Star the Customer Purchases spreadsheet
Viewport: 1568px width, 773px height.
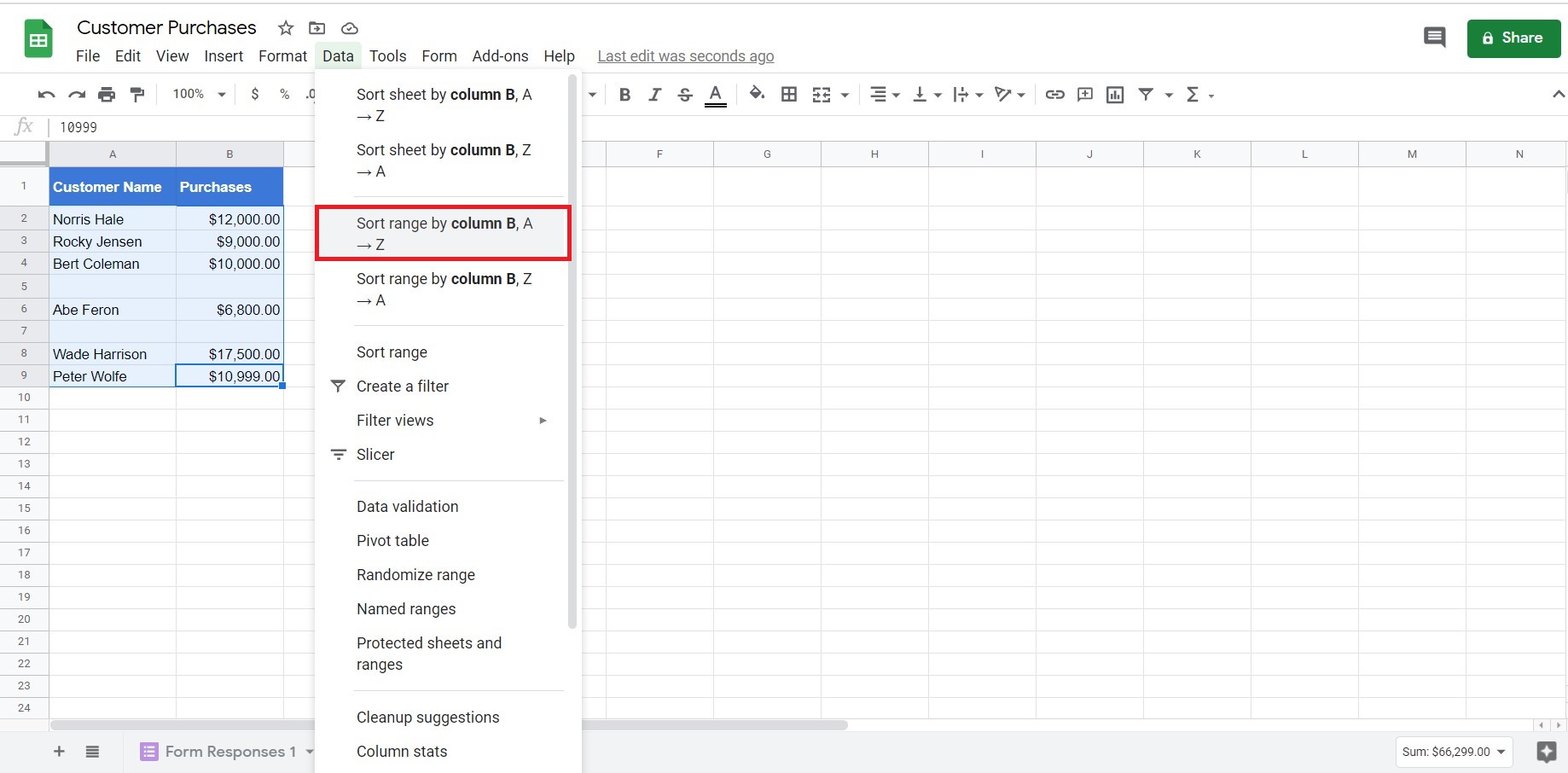click(x=286, y=27)
